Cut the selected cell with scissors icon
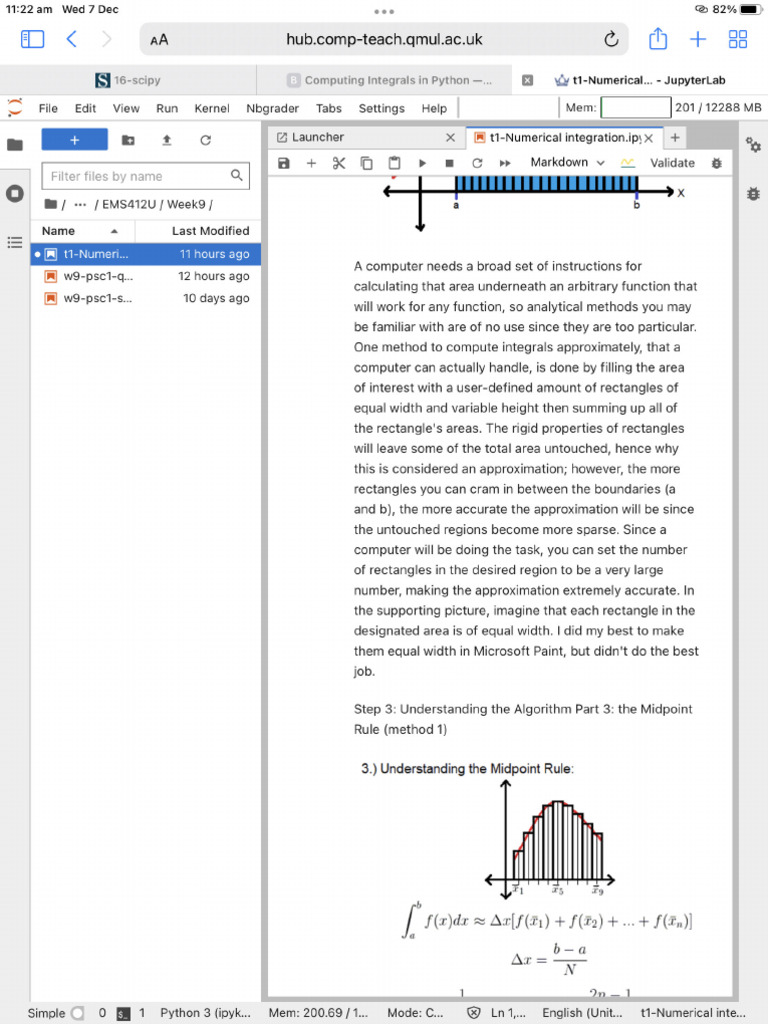The height and width of the screenshot is (1024, 768). click(x=338, y=163)
